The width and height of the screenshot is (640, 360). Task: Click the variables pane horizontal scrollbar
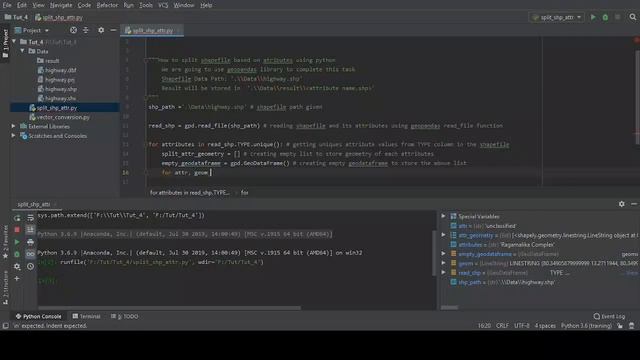(449, 307)
